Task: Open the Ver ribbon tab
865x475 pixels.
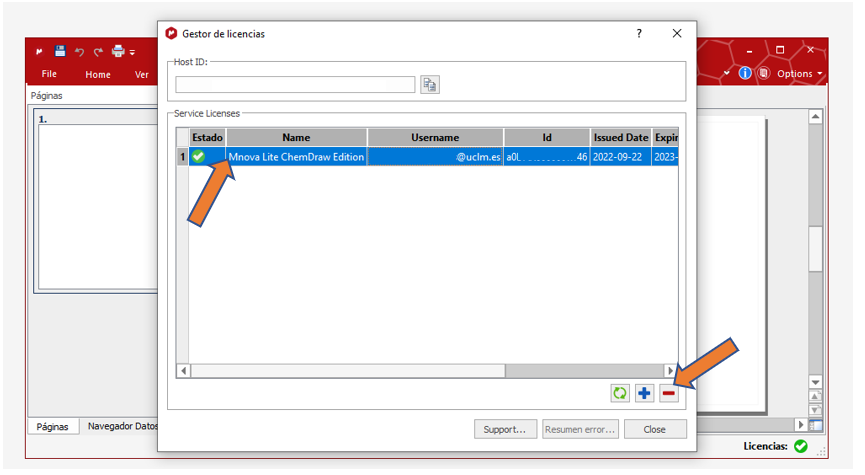Action: pyautogui.click(x=142, y=74)
